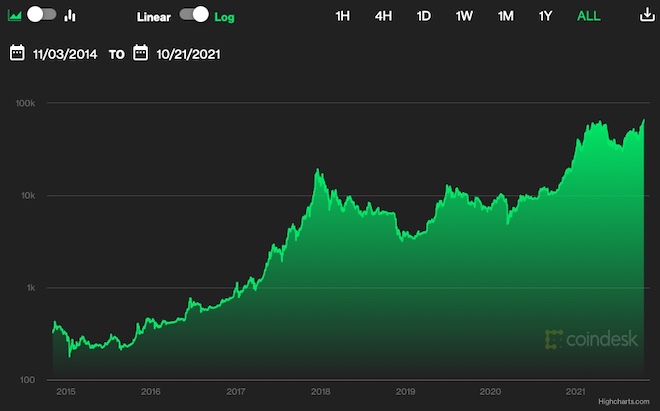Viewport: 660px width, 411px height.
Task: Click the 2021 x-axis label
Action: pos(575,392)
